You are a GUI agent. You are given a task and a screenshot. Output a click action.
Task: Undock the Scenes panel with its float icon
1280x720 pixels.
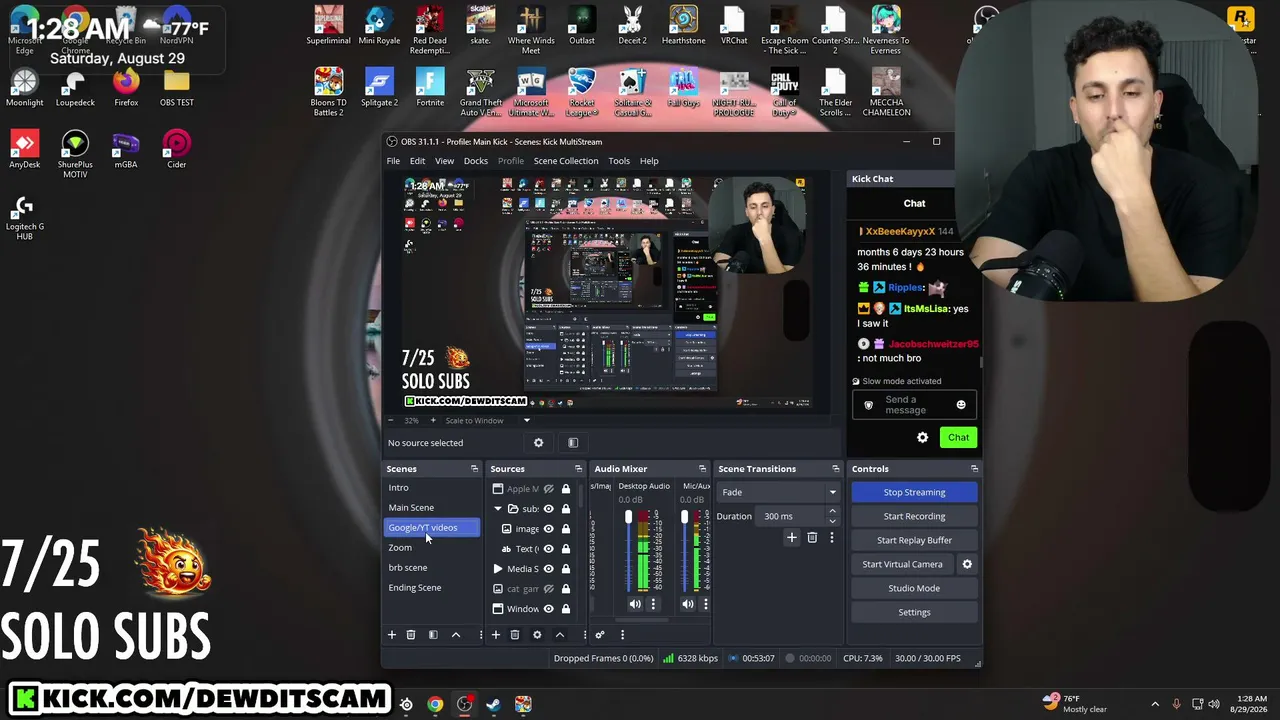(x=474, y=469)
